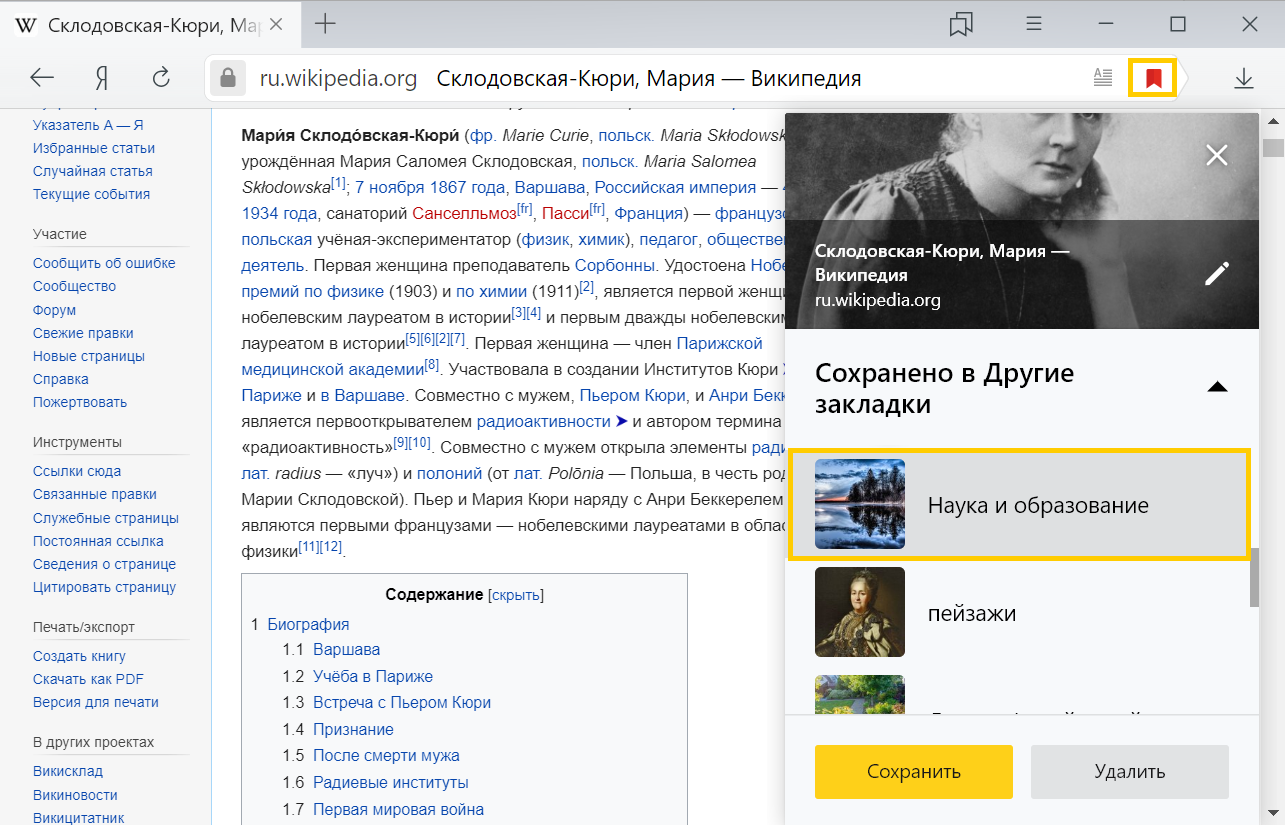Reload the page with the refresh icon
The image size is (1285, 825).
(161, 78)
